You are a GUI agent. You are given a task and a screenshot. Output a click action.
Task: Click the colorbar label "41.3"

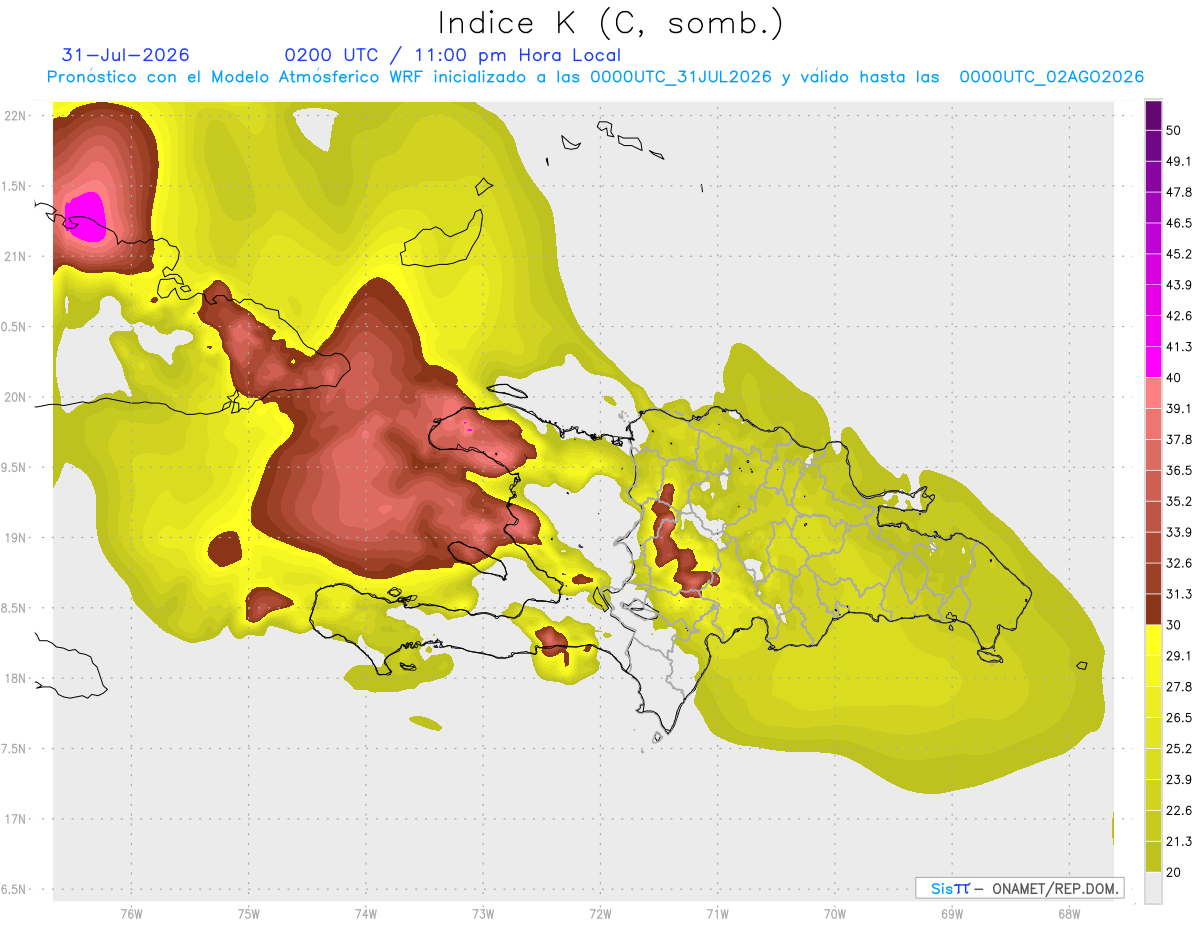[1179, 347]
